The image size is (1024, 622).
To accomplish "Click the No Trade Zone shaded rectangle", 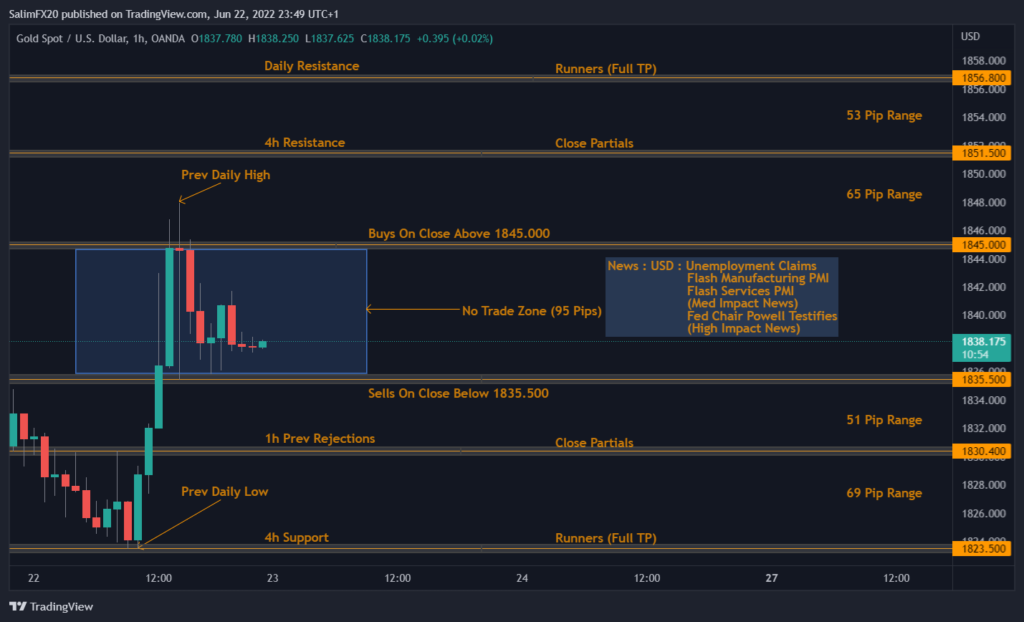I will (x=220, y=310).
